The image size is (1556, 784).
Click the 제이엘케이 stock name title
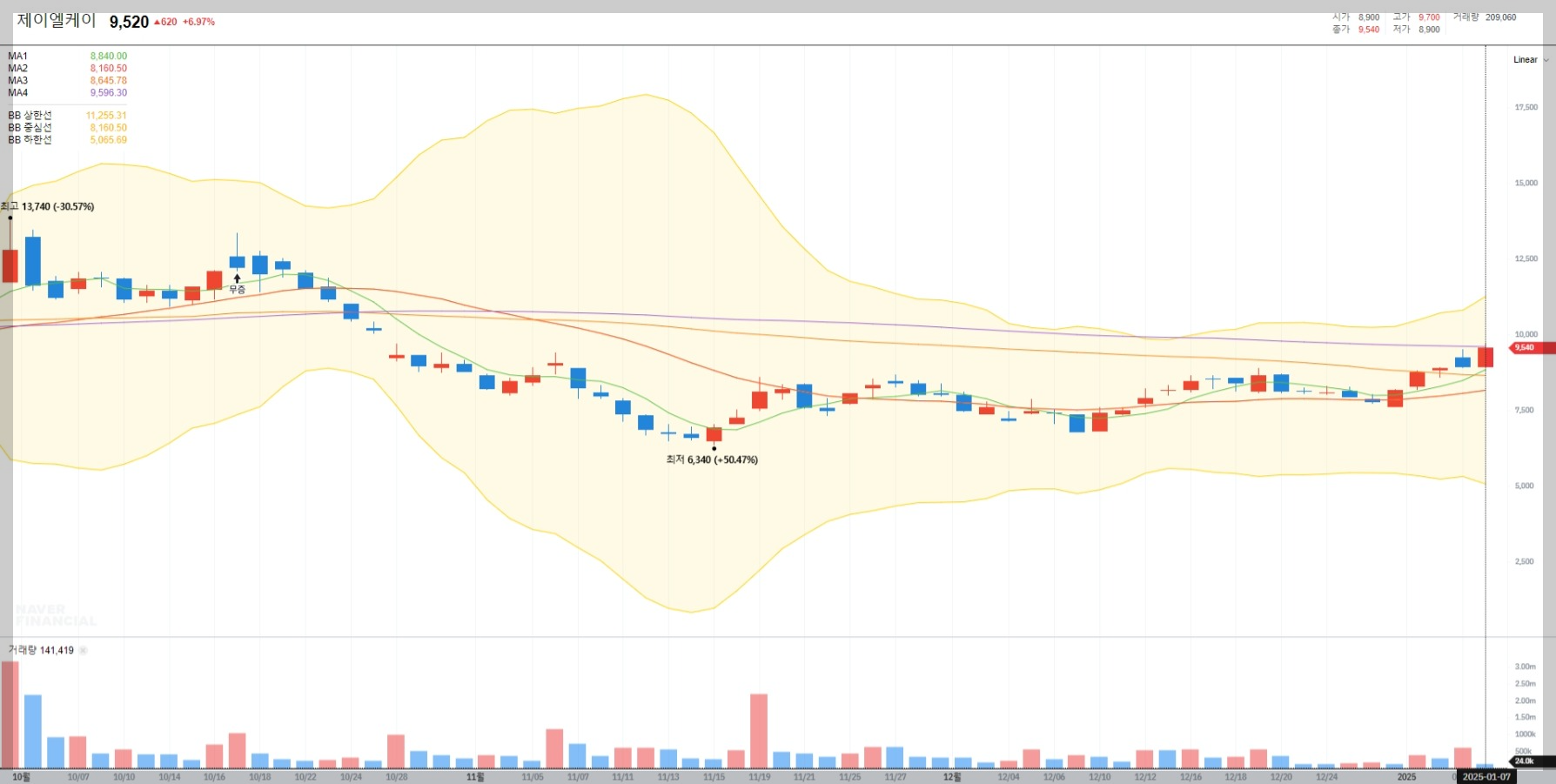pyautogui.click(x=57, y=21)
